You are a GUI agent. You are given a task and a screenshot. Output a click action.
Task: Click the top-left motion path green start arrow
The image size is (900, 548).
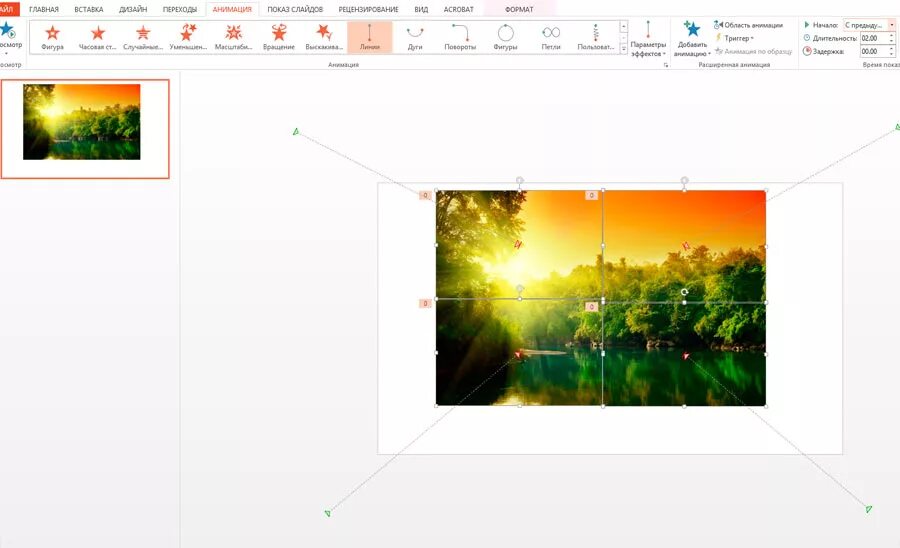point(296,132)
